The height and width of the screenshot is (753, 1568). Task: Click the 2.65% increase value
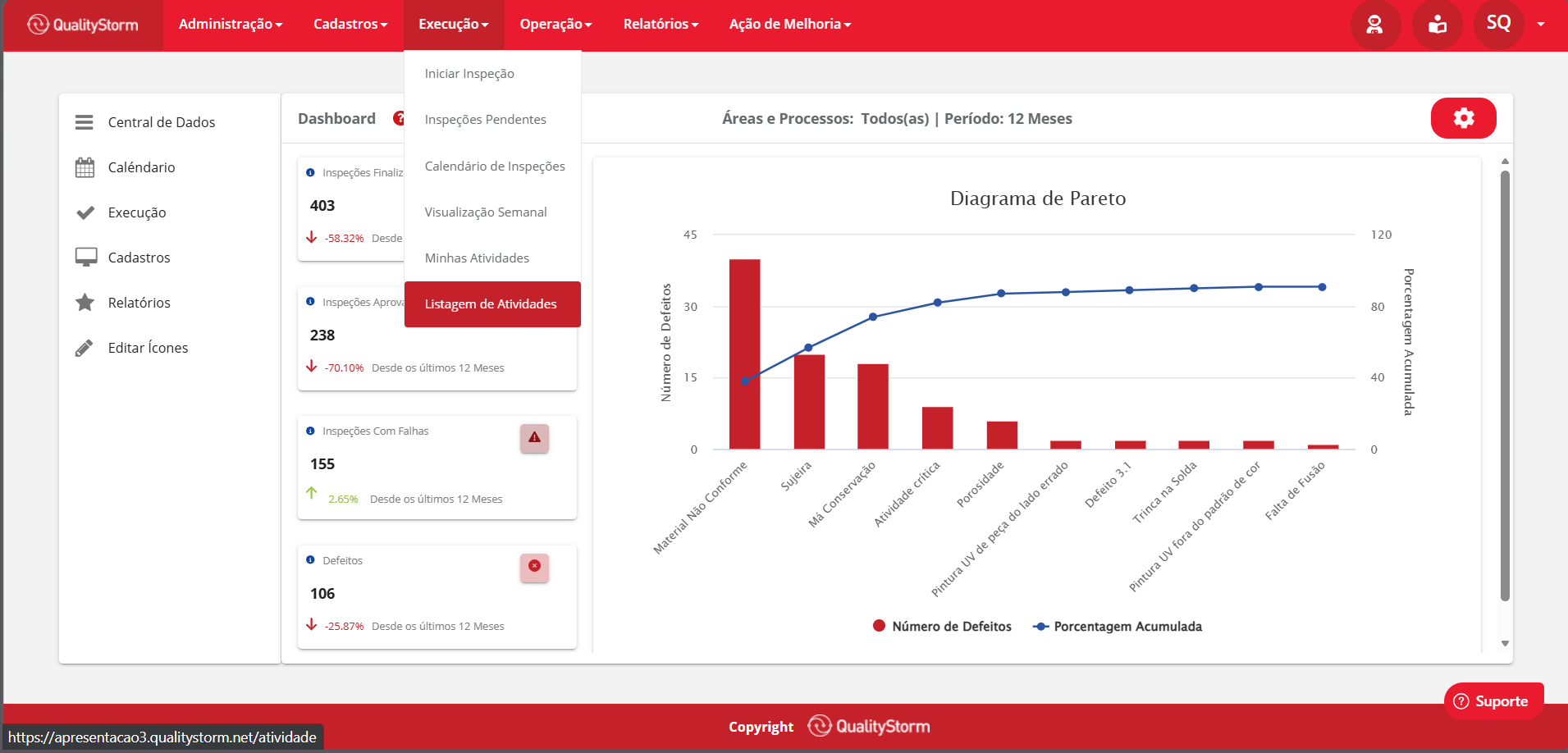coord(343,500)
